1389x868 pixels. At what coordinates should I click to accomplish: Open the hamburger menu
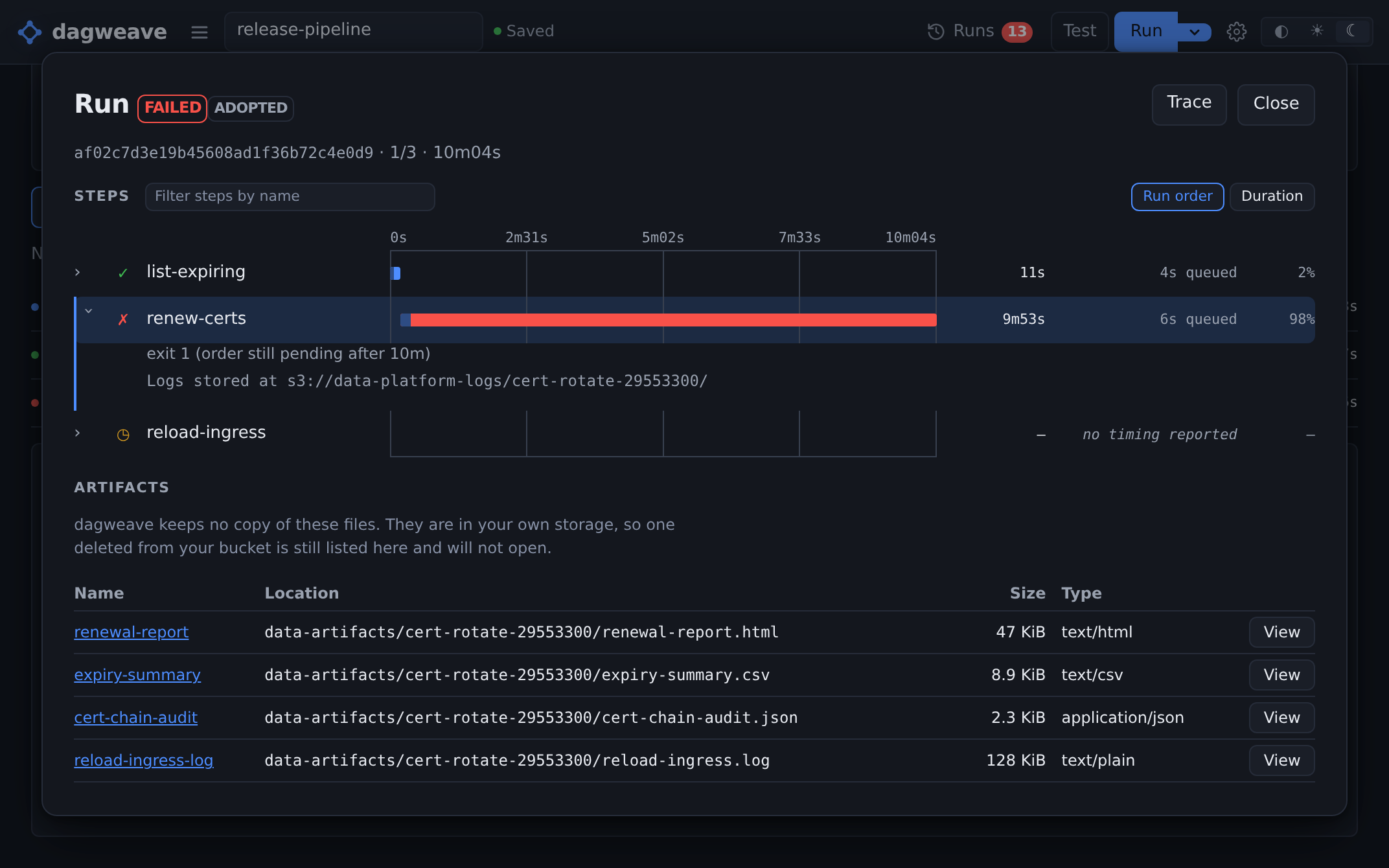coord(200,32)
